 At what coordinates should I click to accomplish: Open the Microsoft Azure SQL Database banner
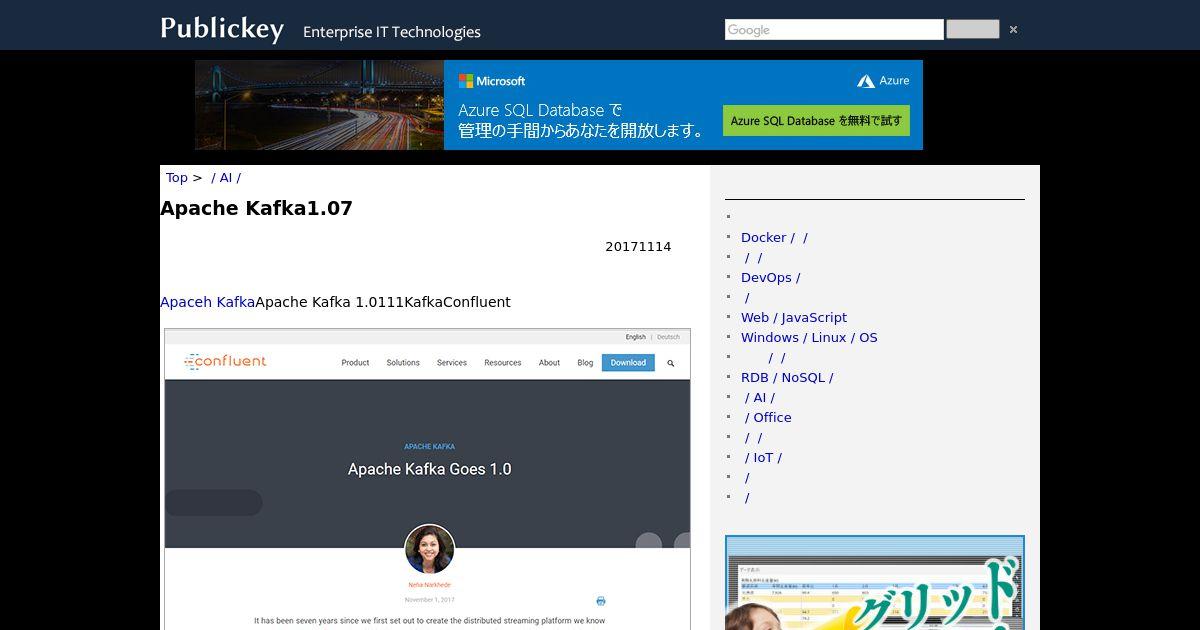coord(559,105)
